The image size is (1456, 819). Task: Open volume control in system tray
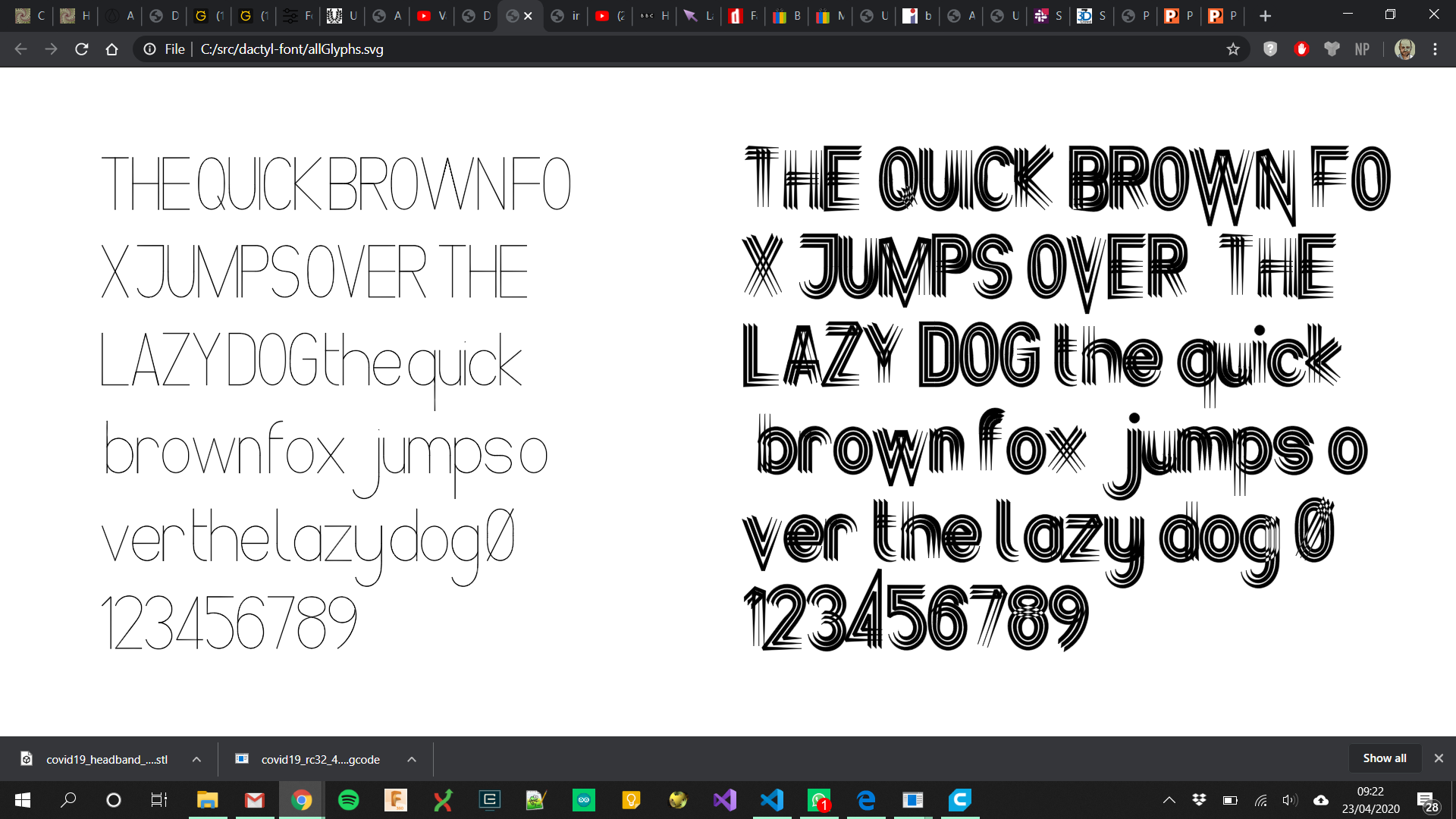click(1289, 800)
